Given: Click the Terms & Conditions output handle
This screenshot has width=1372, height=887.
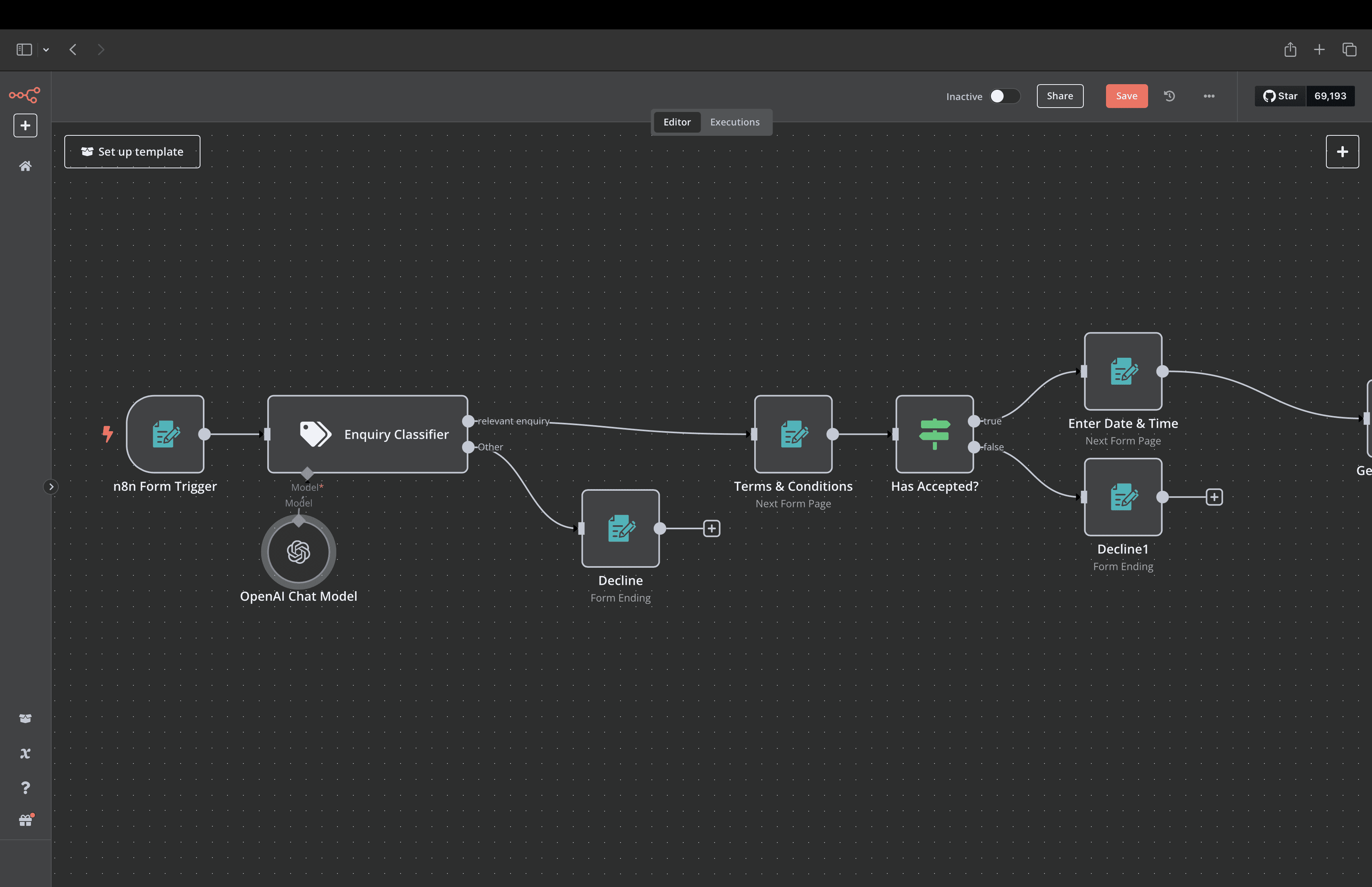Looking at the screenshot, I should [x=832, y=434].
